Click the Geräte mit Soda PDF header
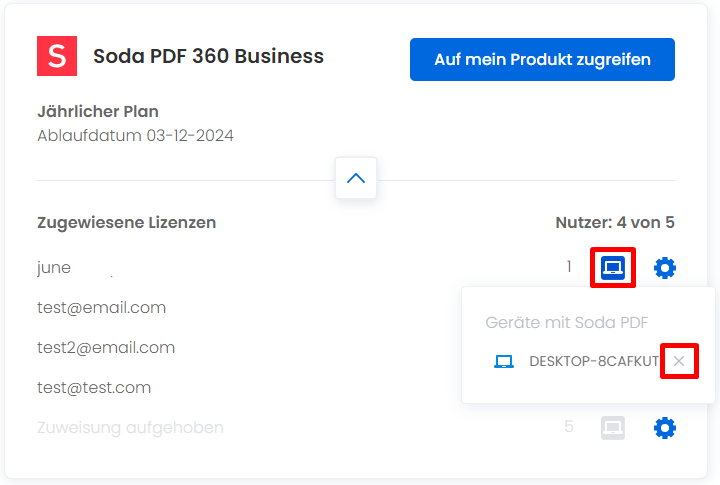 567,322
